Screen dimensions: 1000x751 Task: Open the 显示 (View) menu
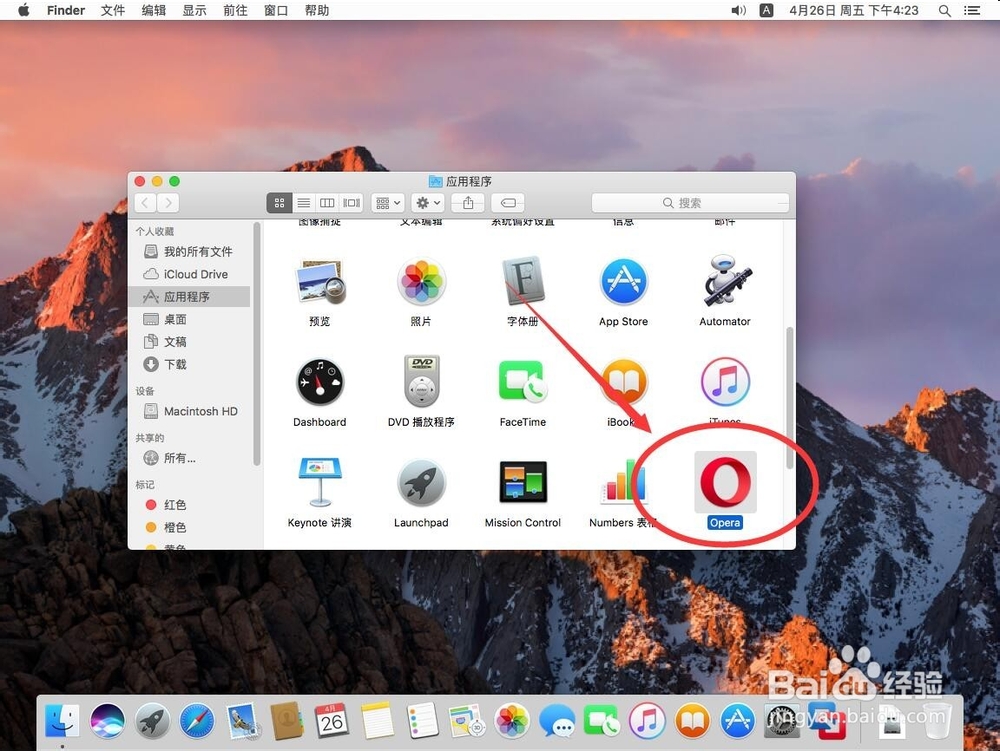tap(195, 10)
